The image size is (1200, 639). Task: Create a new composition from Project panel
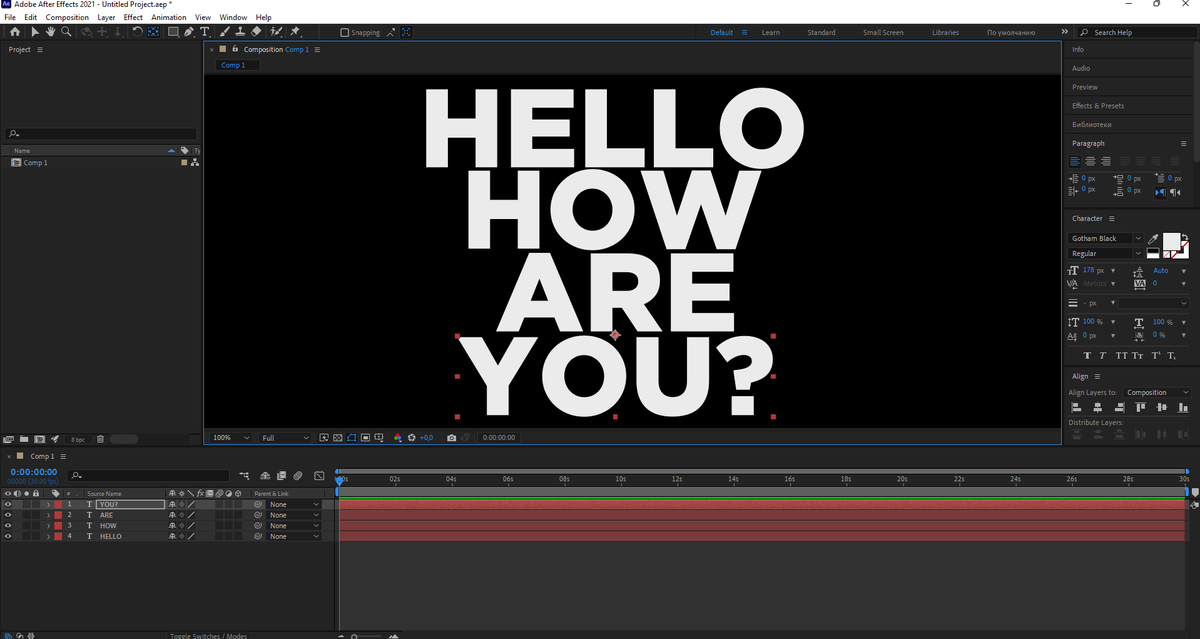39,439
